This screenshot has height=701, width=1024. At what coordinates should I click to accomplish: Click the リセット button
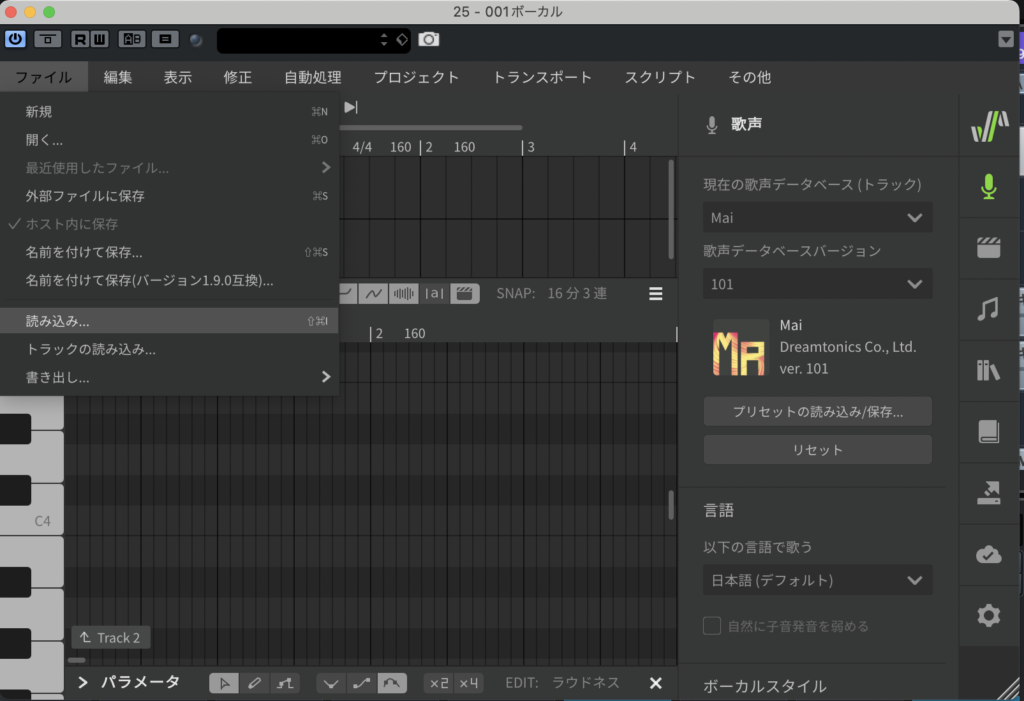pos(817,450)
